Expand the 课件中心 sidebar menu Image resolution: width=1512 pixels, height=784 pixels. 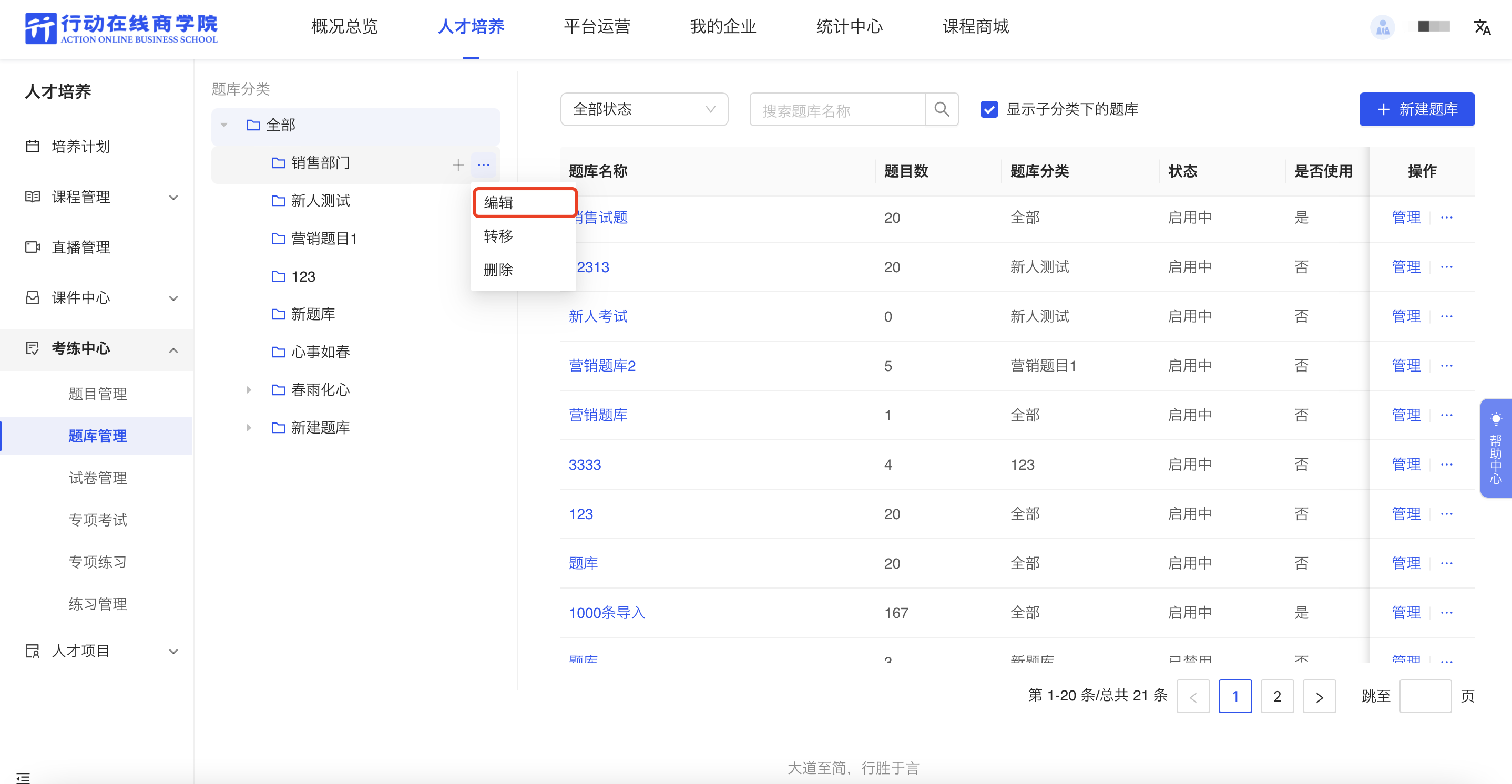coord(173,298)
